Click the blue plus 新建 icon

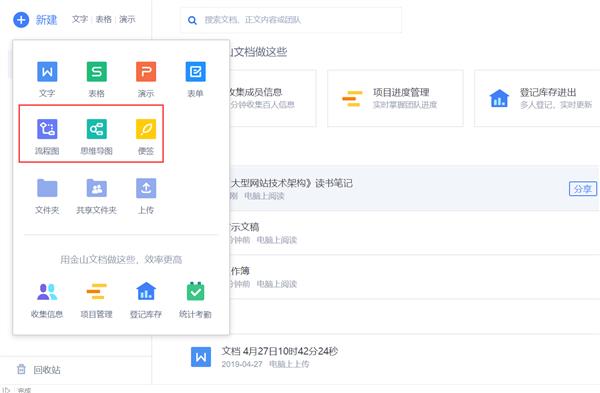[x=21, y=20]
